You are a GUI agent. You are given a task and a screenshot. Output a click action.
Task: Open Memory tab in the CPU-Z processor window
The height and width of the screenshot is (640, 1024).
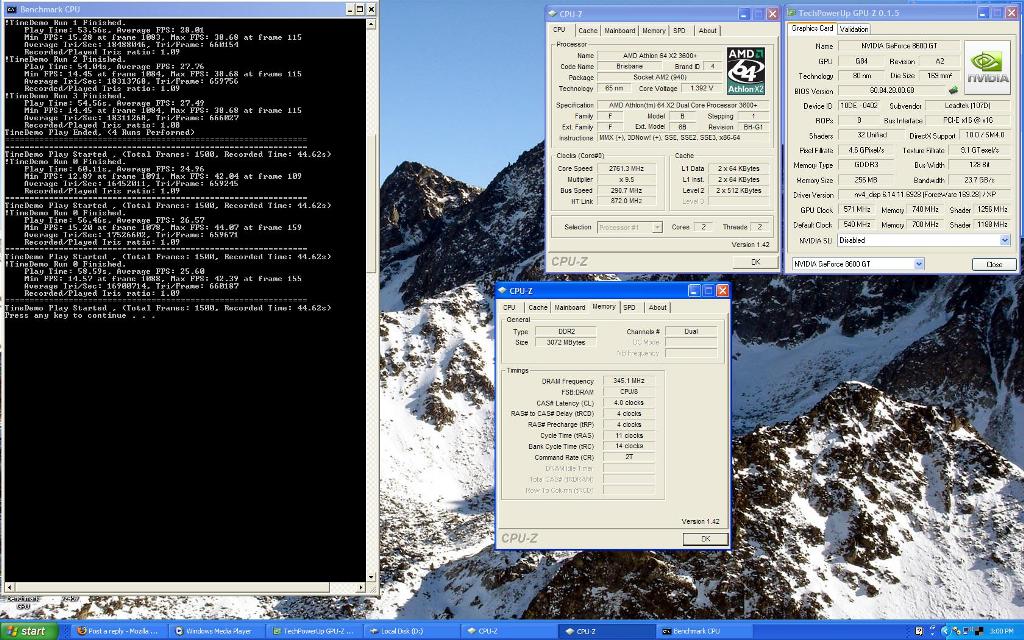(654, 31)
